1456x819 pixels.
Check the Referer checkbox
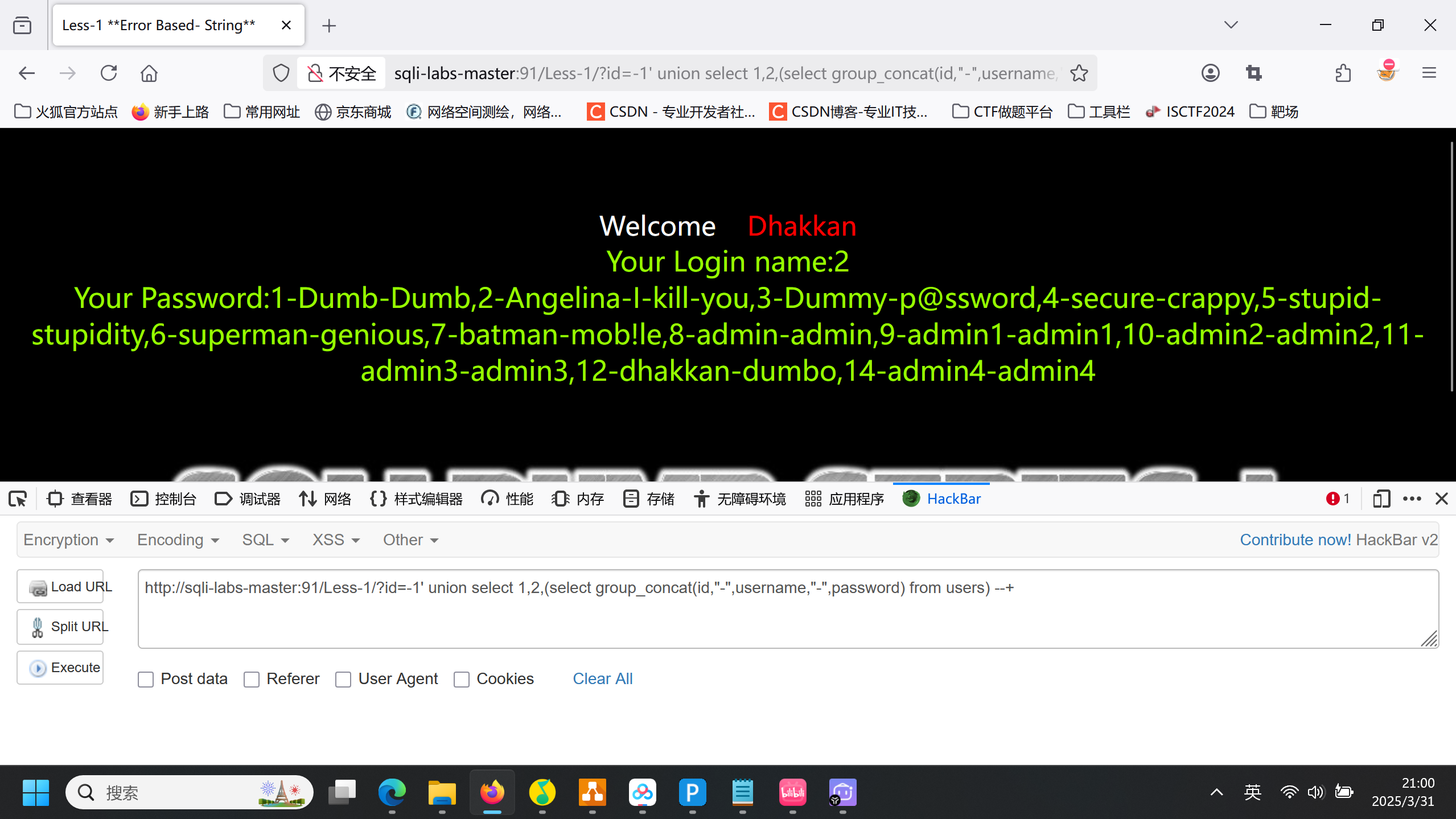252,679
